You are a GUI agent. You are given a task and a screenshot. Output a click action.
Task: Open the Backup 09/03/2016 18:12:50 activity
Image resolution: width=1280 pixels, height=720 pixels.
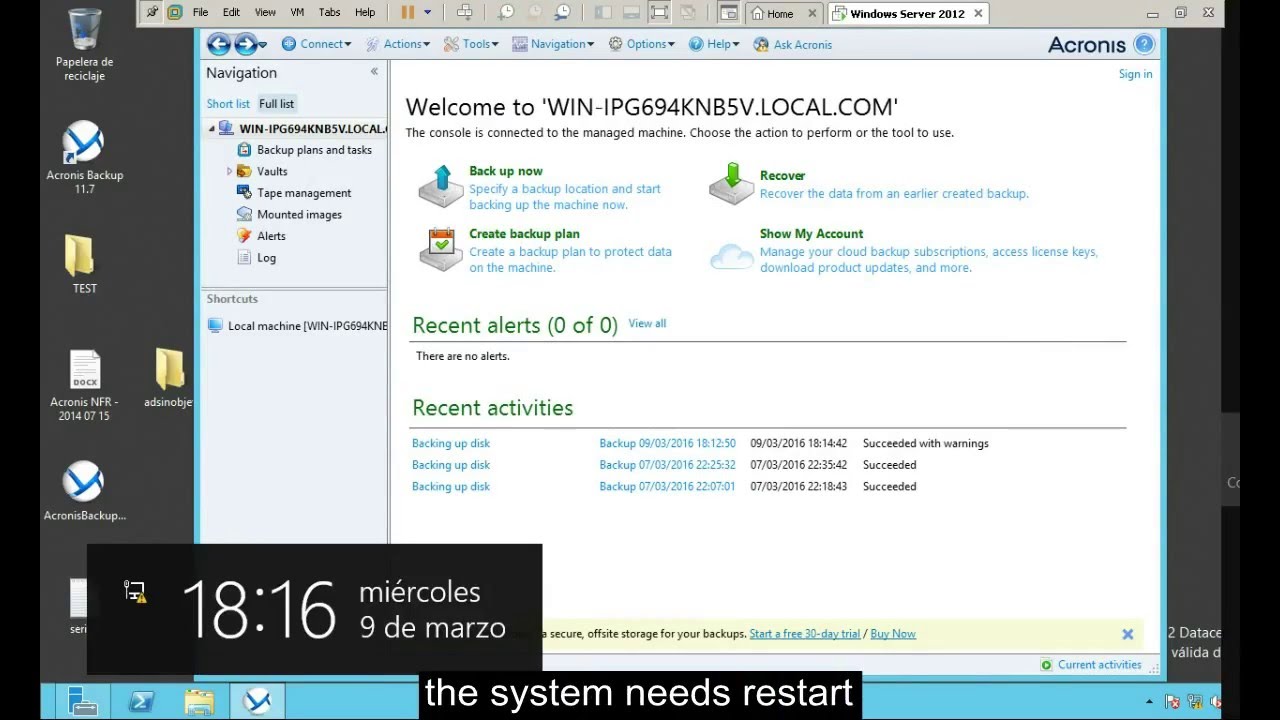pyautogui.click(x=667, y=443)
